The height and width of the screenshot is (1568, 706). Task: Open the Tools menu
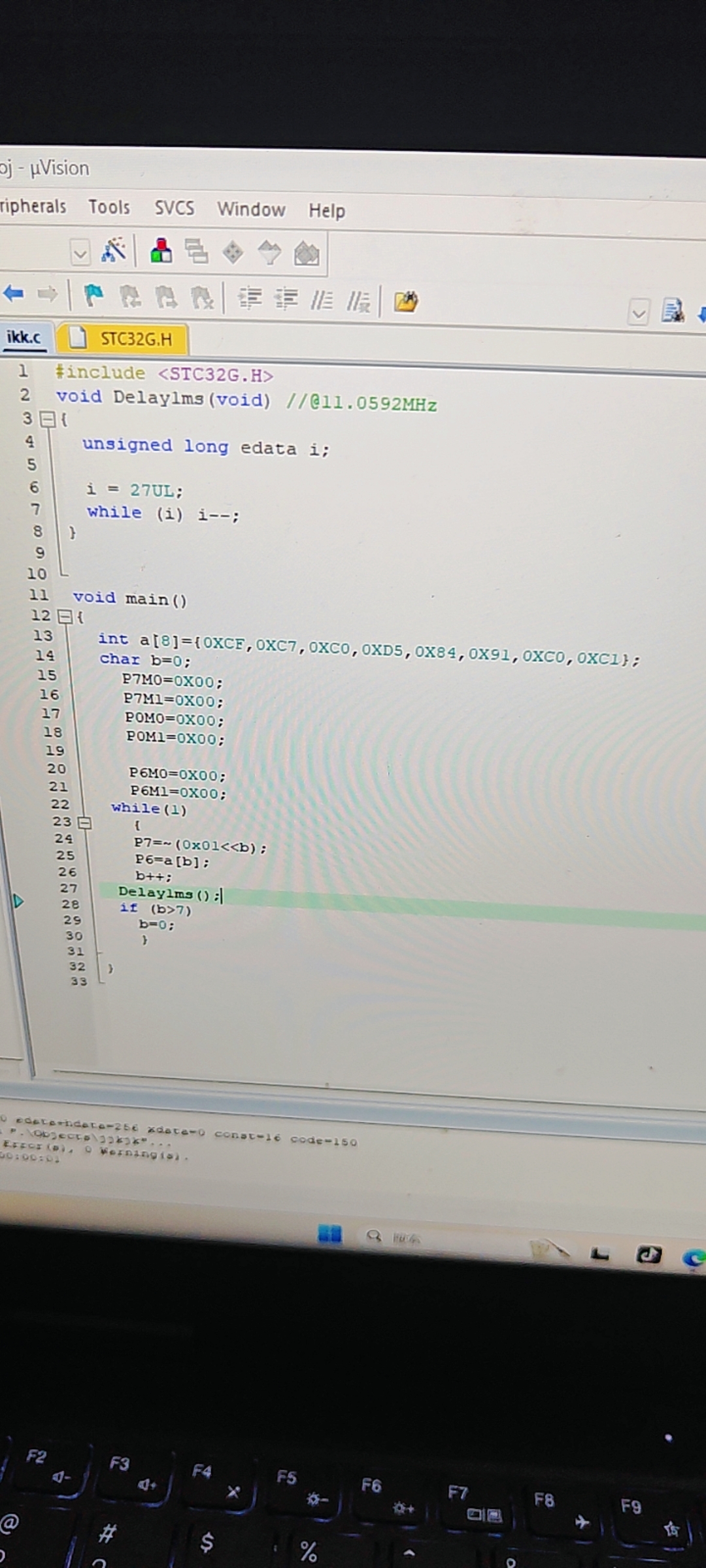[109, 207]
